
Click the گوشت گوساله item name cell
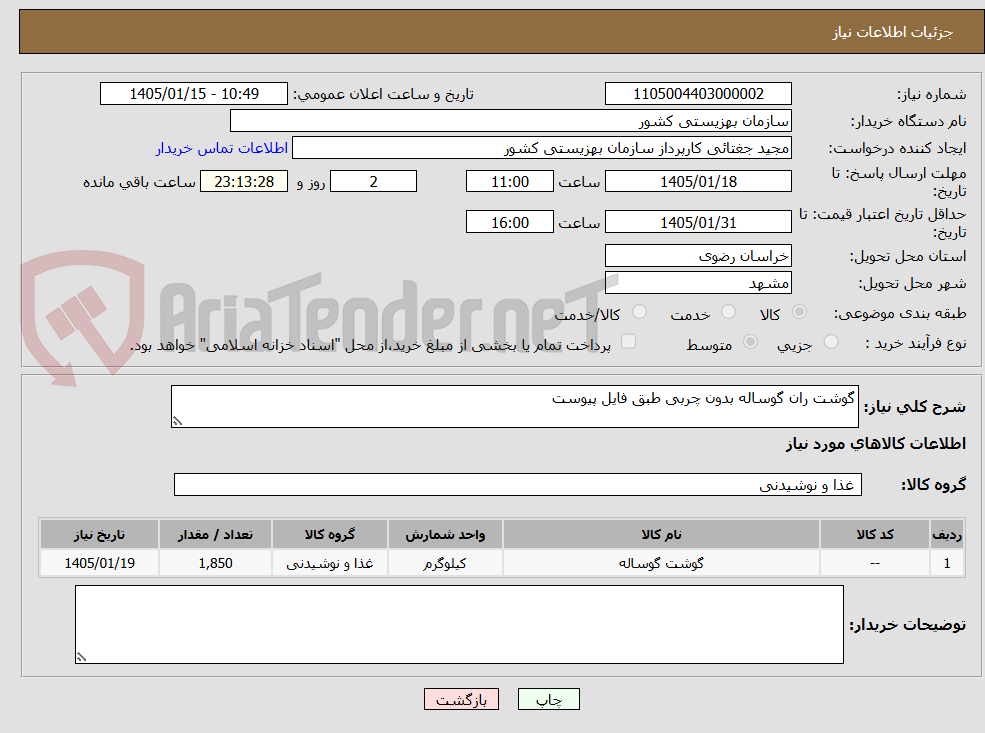coord(661,563)
